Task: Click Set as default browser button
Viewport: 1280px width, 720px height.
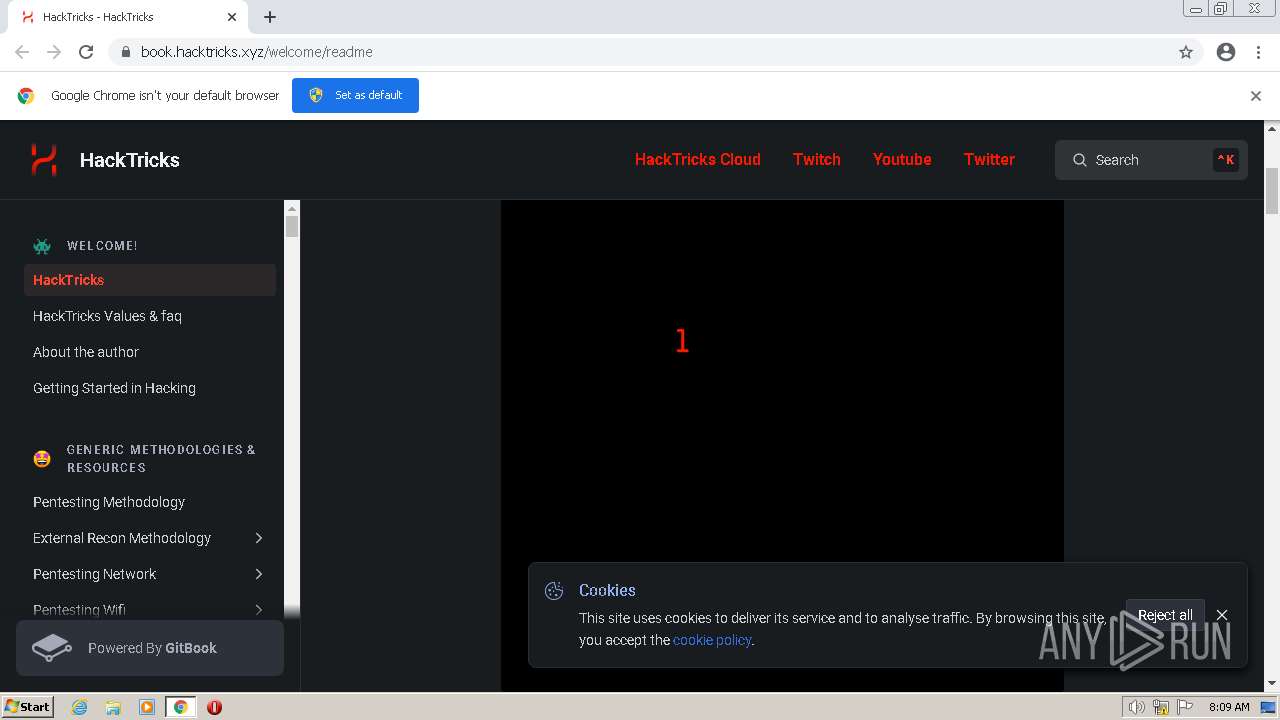Action: (x=355, y=95)
